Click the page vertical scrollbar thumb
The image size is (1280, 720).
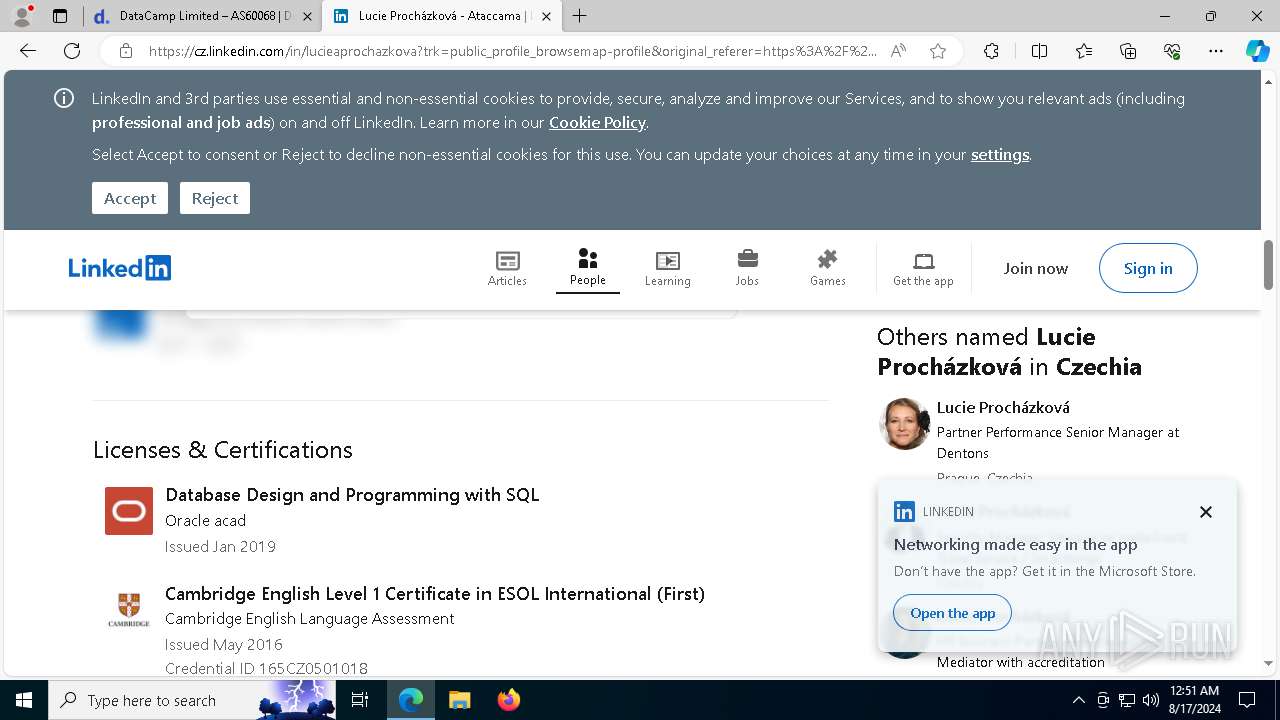1269,265
